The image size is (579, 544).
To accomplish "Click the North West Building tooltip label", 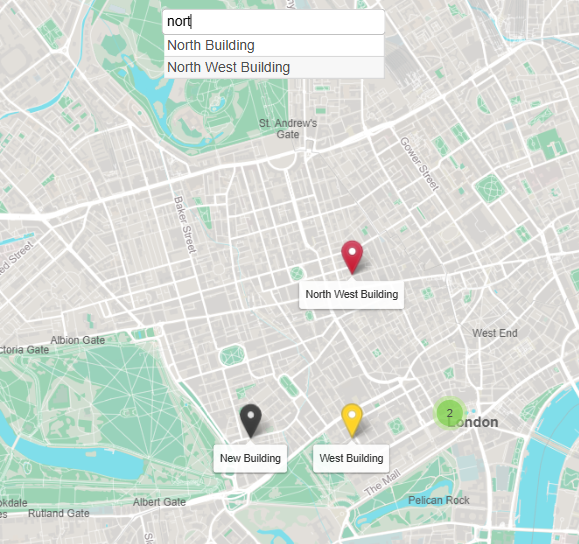I will click(352, 294).
